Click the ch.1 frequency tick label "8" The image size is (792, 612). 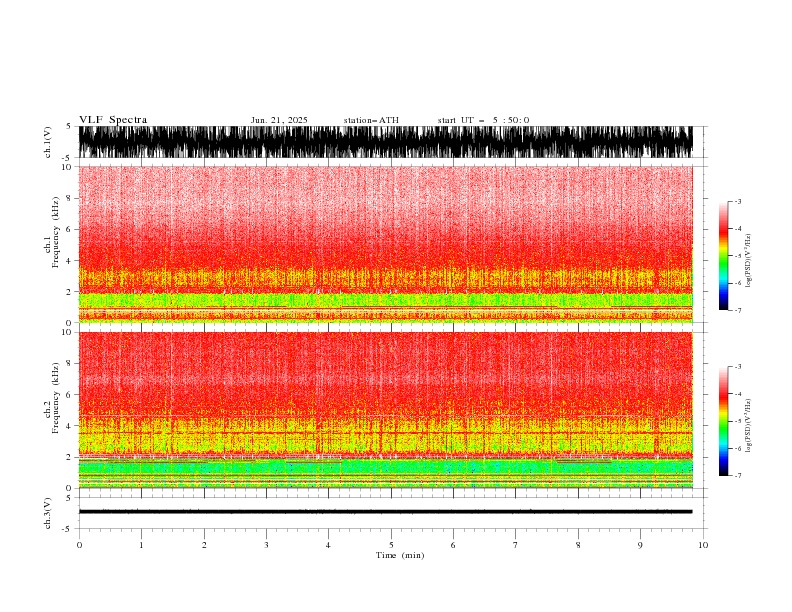(x=69, y=198)
